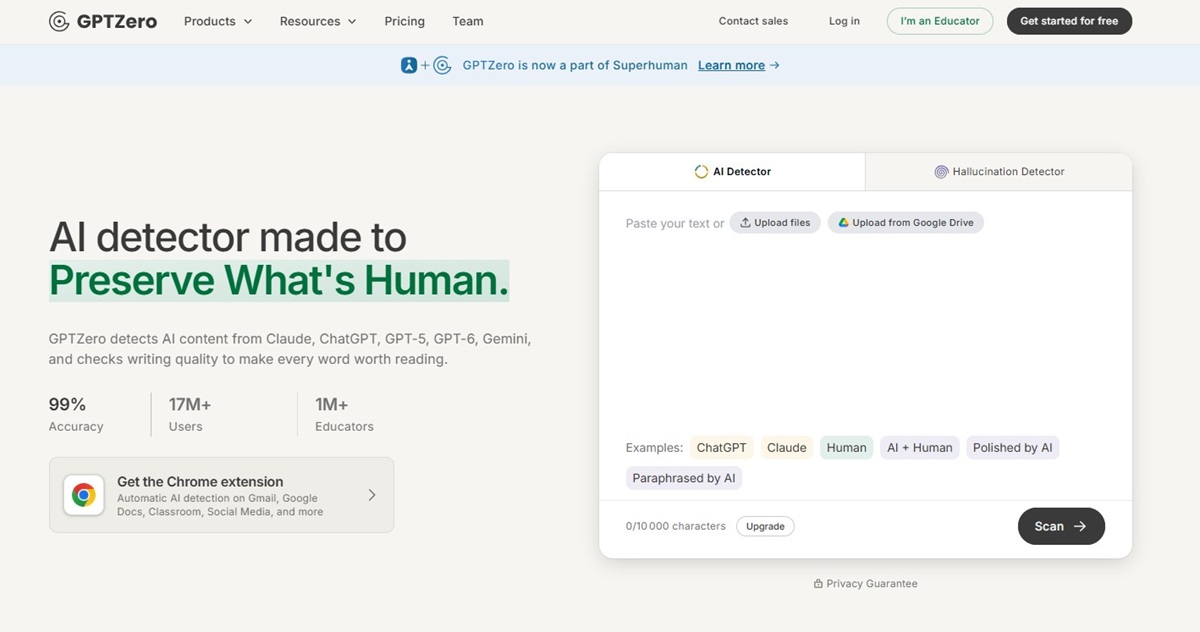Open the Team page
This screenshot has width=1200, height=632.
point(468,21)
